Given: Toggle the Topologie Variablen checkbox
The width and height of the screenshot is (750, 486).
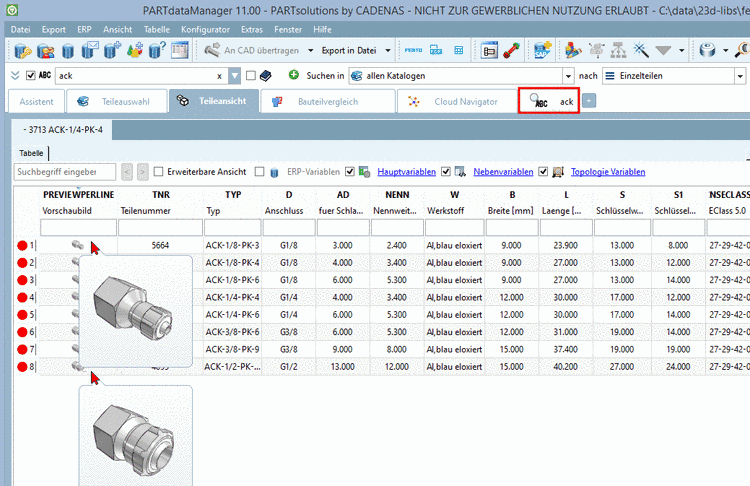Looking at the screenshot, I should coord(544,172).
